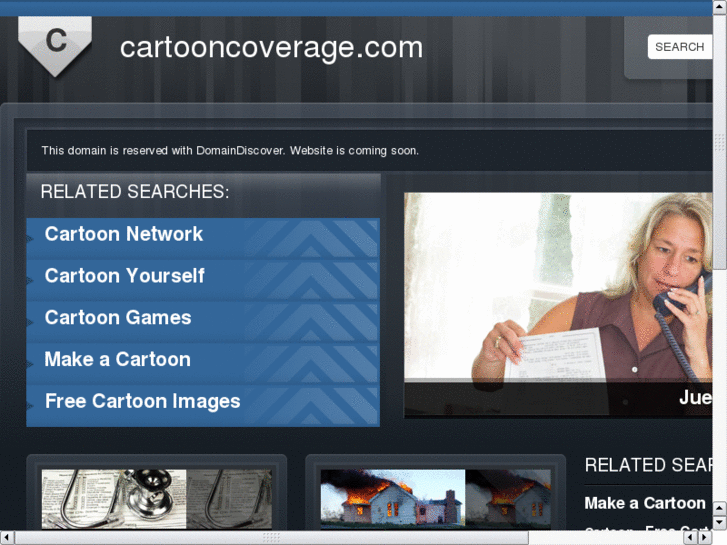Click the RELATED SEARCHES: heading
Viewport: 727px width, 545px height.
(135, 192)
